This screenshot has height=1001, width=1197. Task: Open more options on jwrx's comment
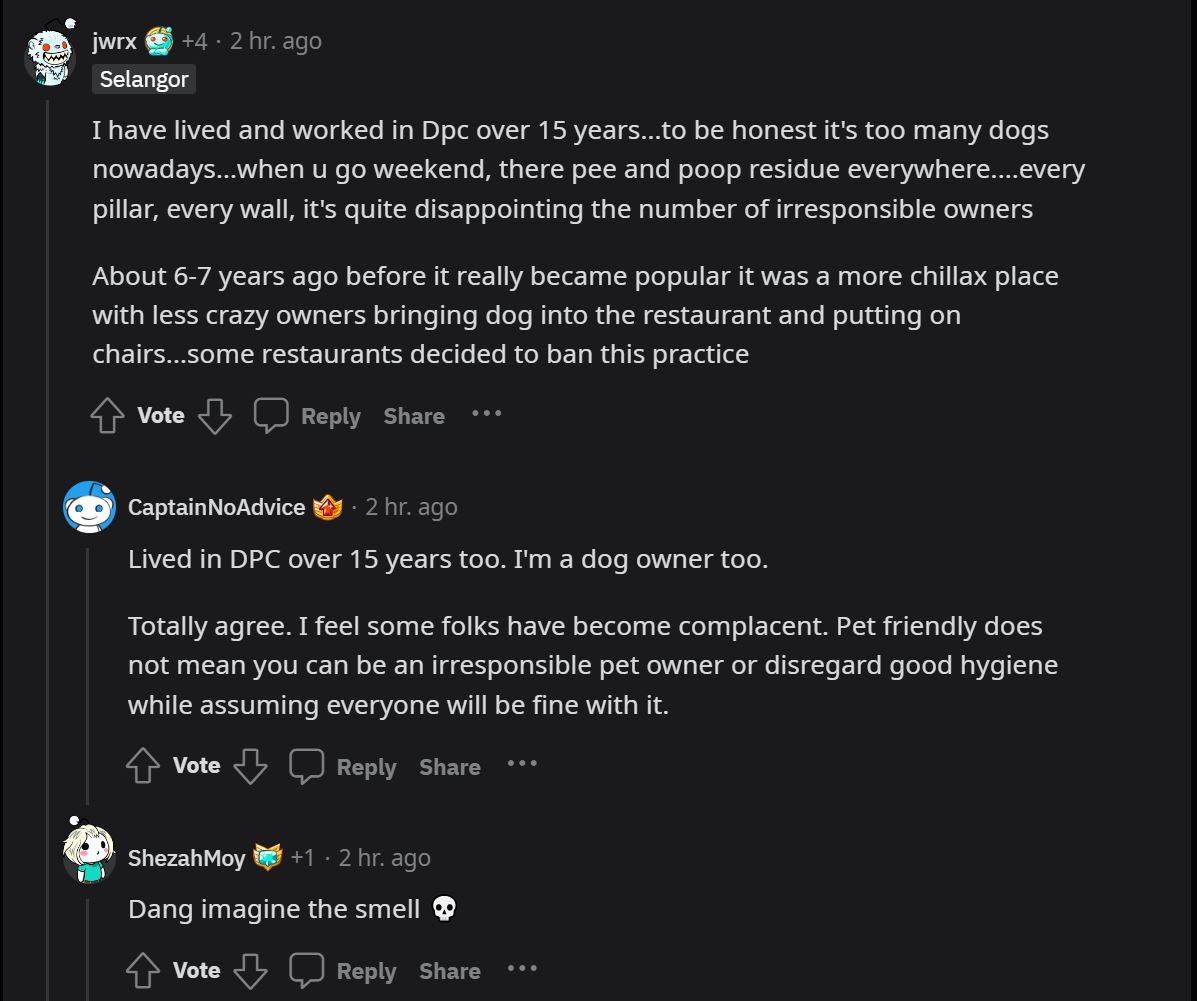pyautogui.click(x=486, y=414)
